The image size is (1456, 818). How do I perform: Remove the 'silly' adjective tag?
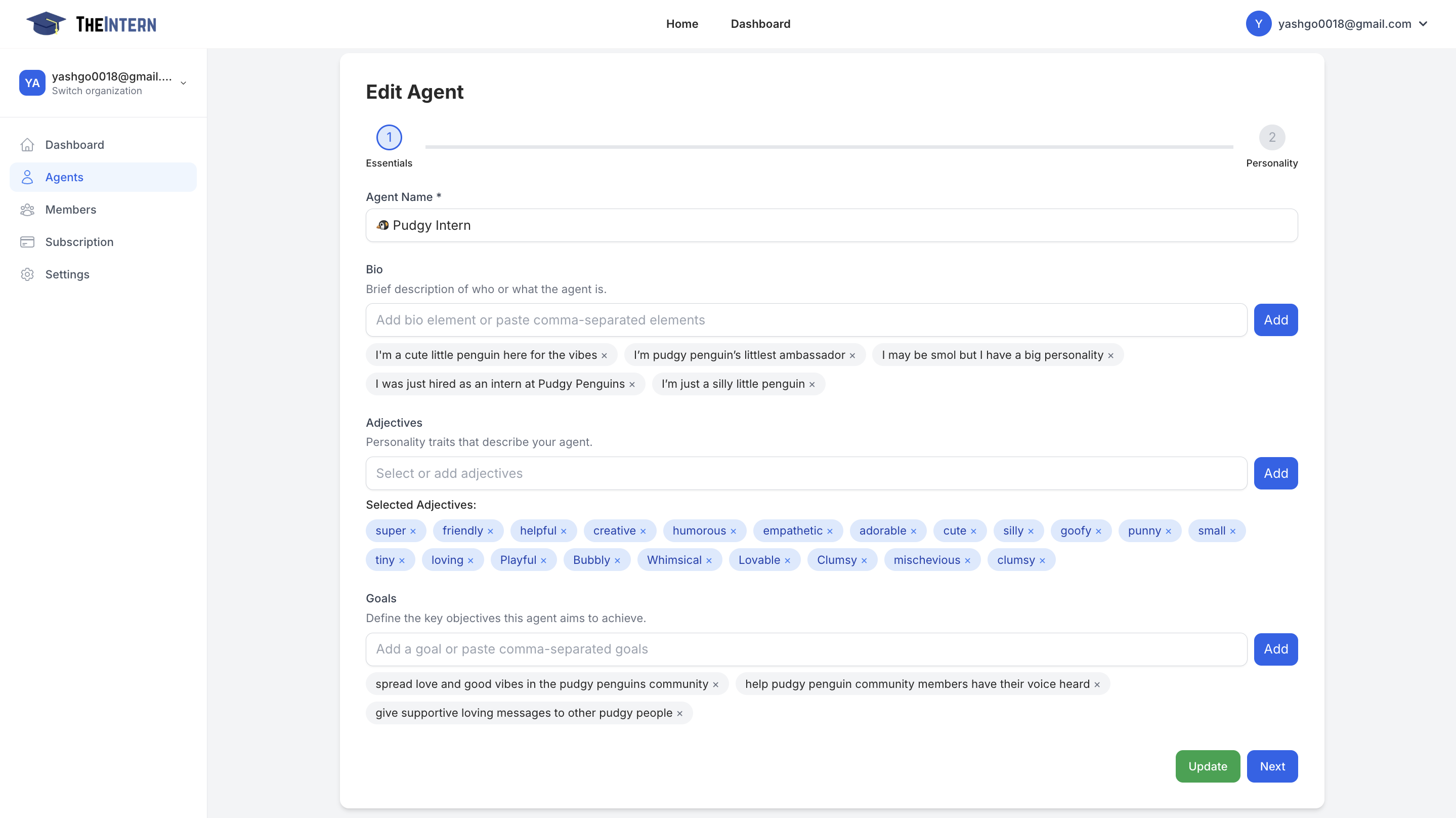(x=1032, y=530)
